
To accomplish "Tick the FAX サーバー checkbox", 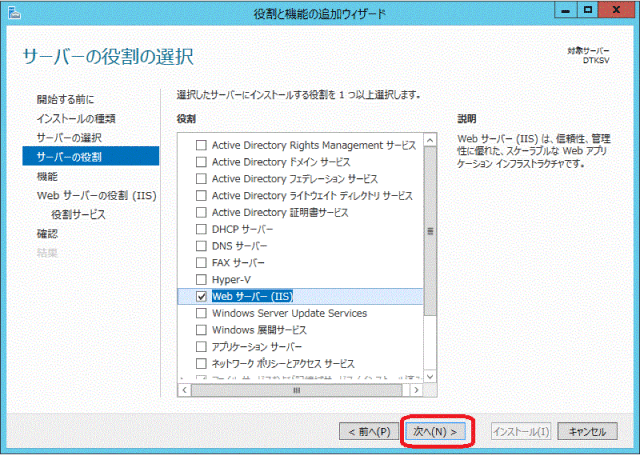I will coord(201,262).
